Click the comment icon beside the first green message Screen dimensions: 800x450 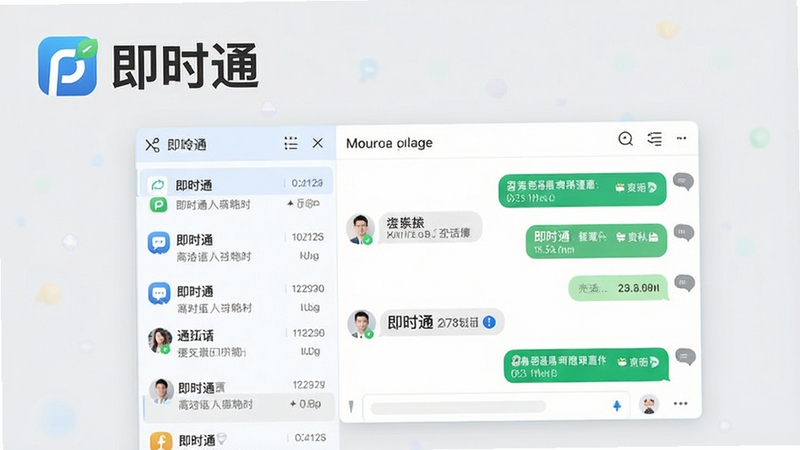point(683,182)
